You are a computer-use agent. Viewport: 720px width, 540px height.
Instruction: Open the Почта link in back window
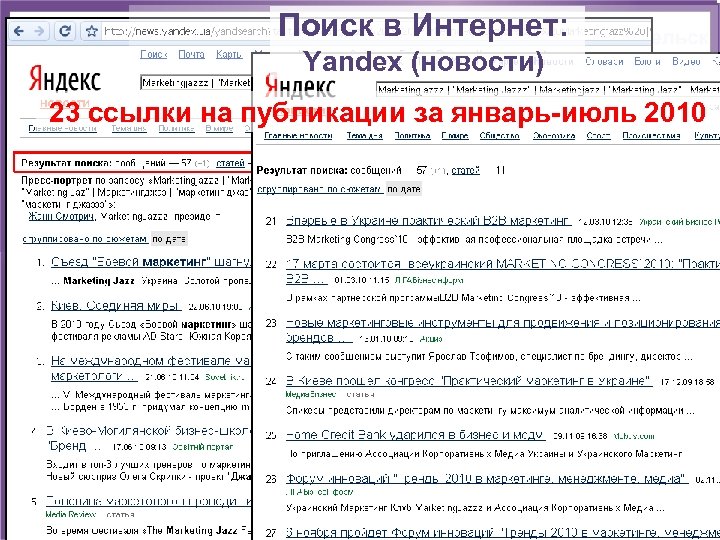click(x=191, y=54)
